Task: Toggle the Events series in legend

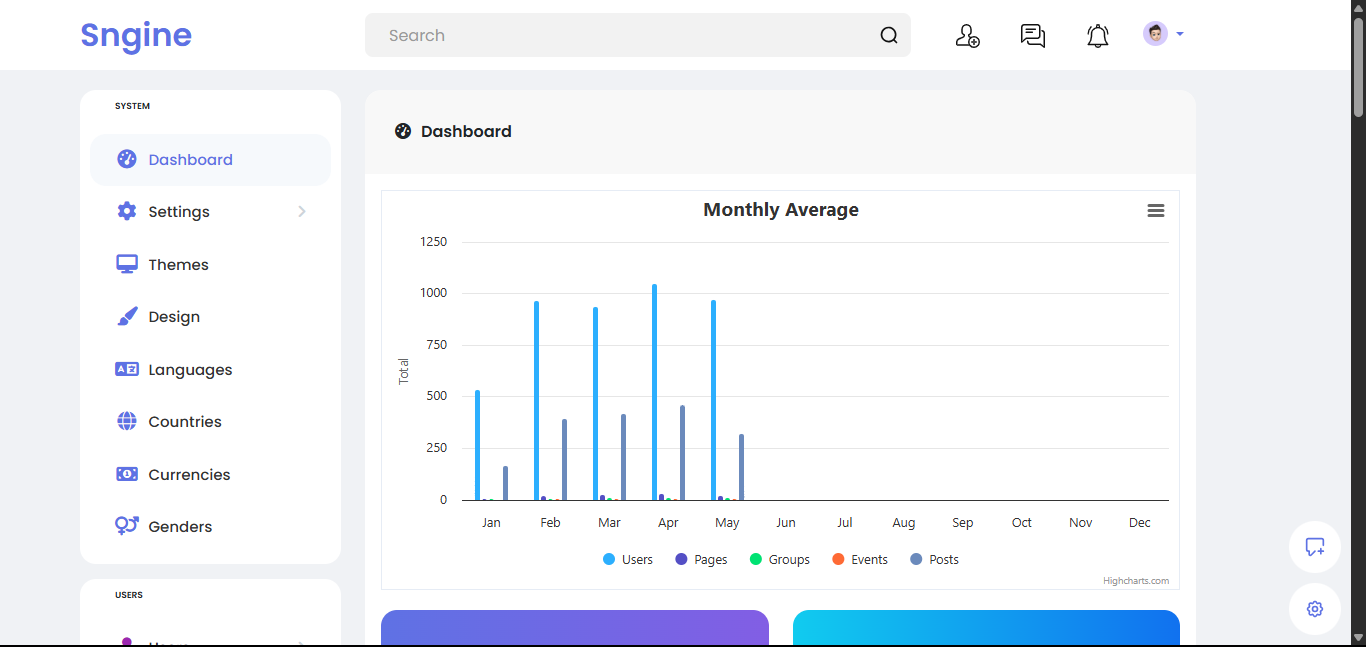Action: [x=860, y=560]
